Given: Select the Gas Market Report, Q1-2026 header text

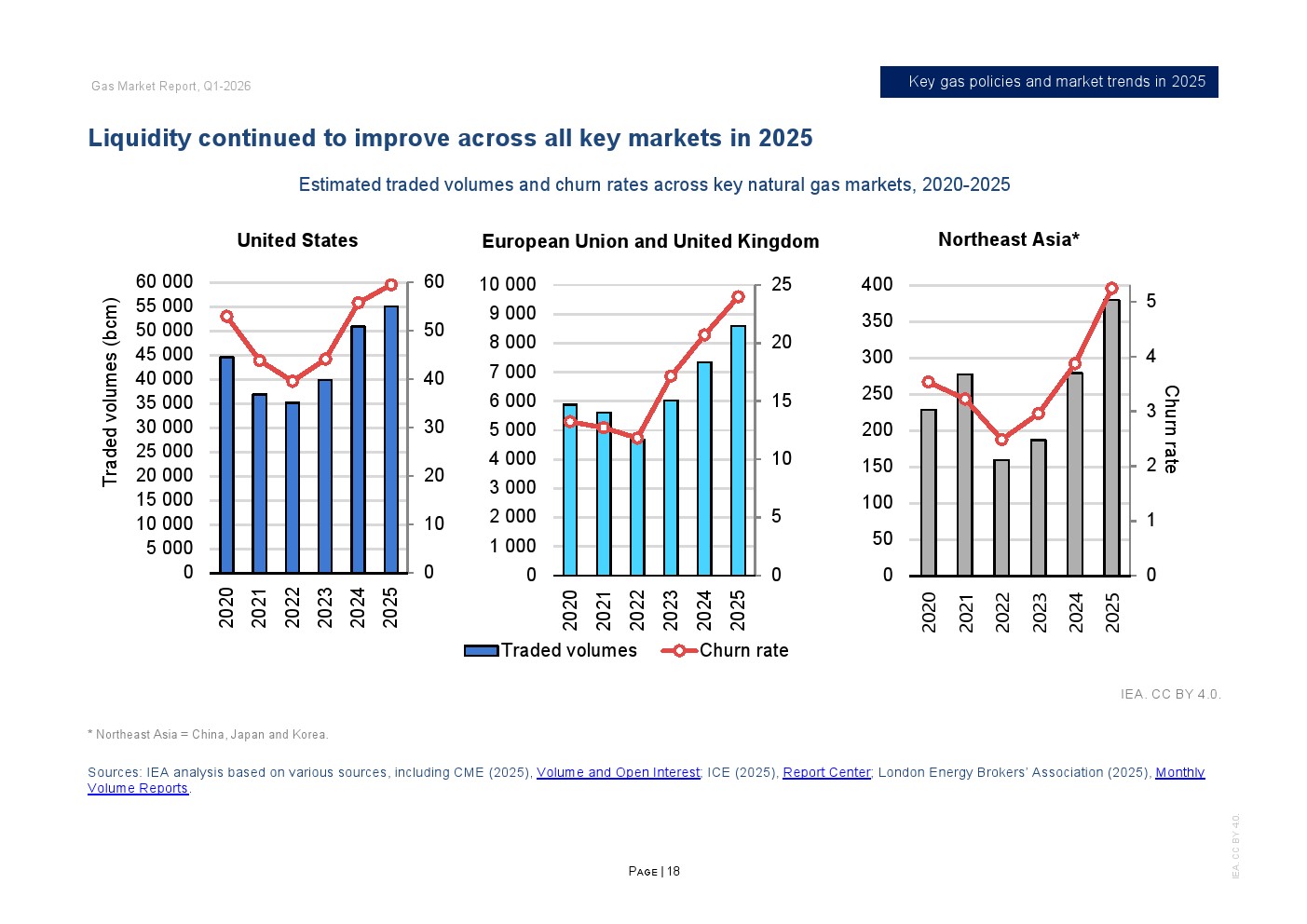Looking at the screenshot, I should pos(170,86).
